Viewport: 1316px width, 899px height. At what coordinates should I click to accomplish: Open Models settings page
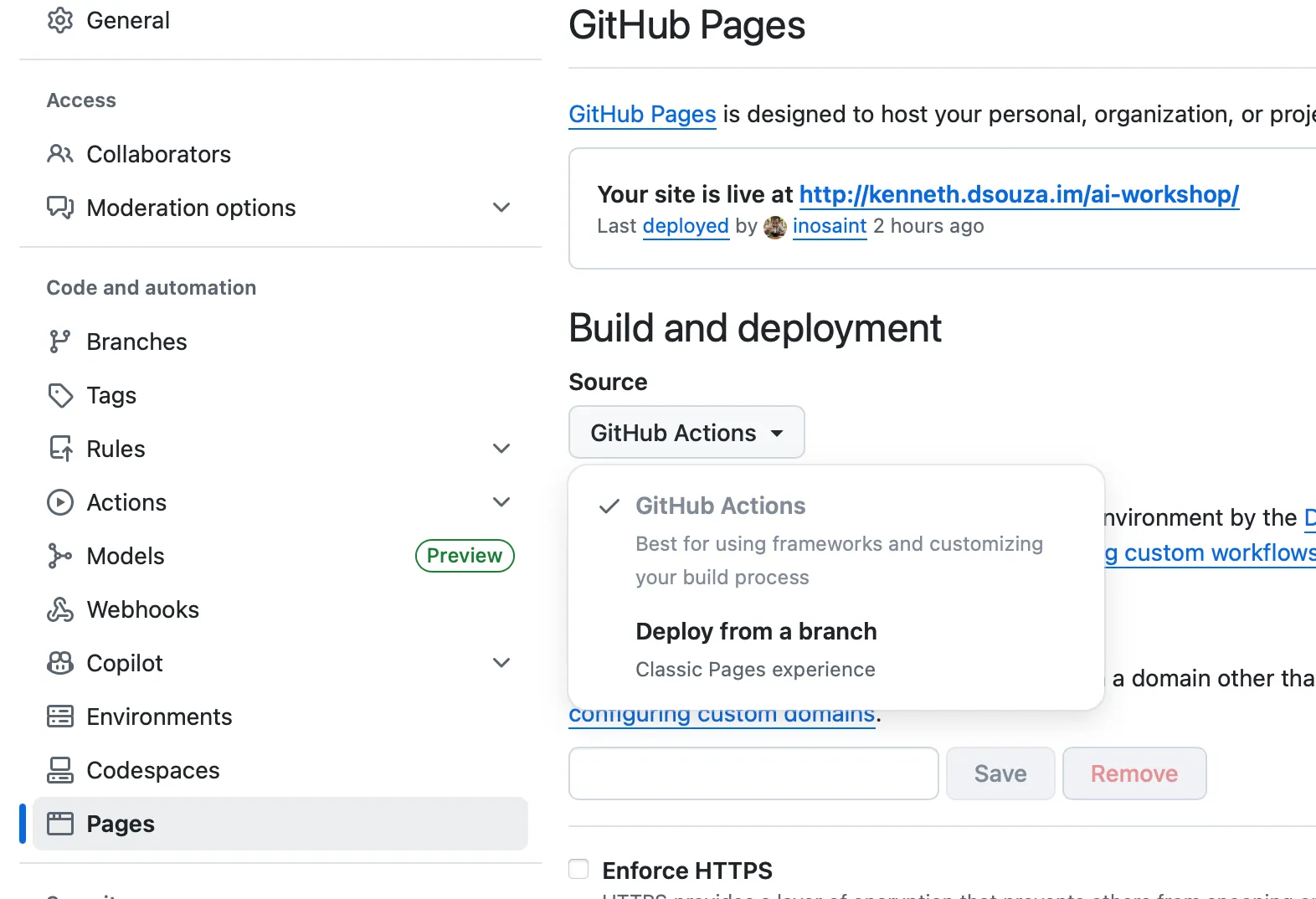[x=126, y=556]
